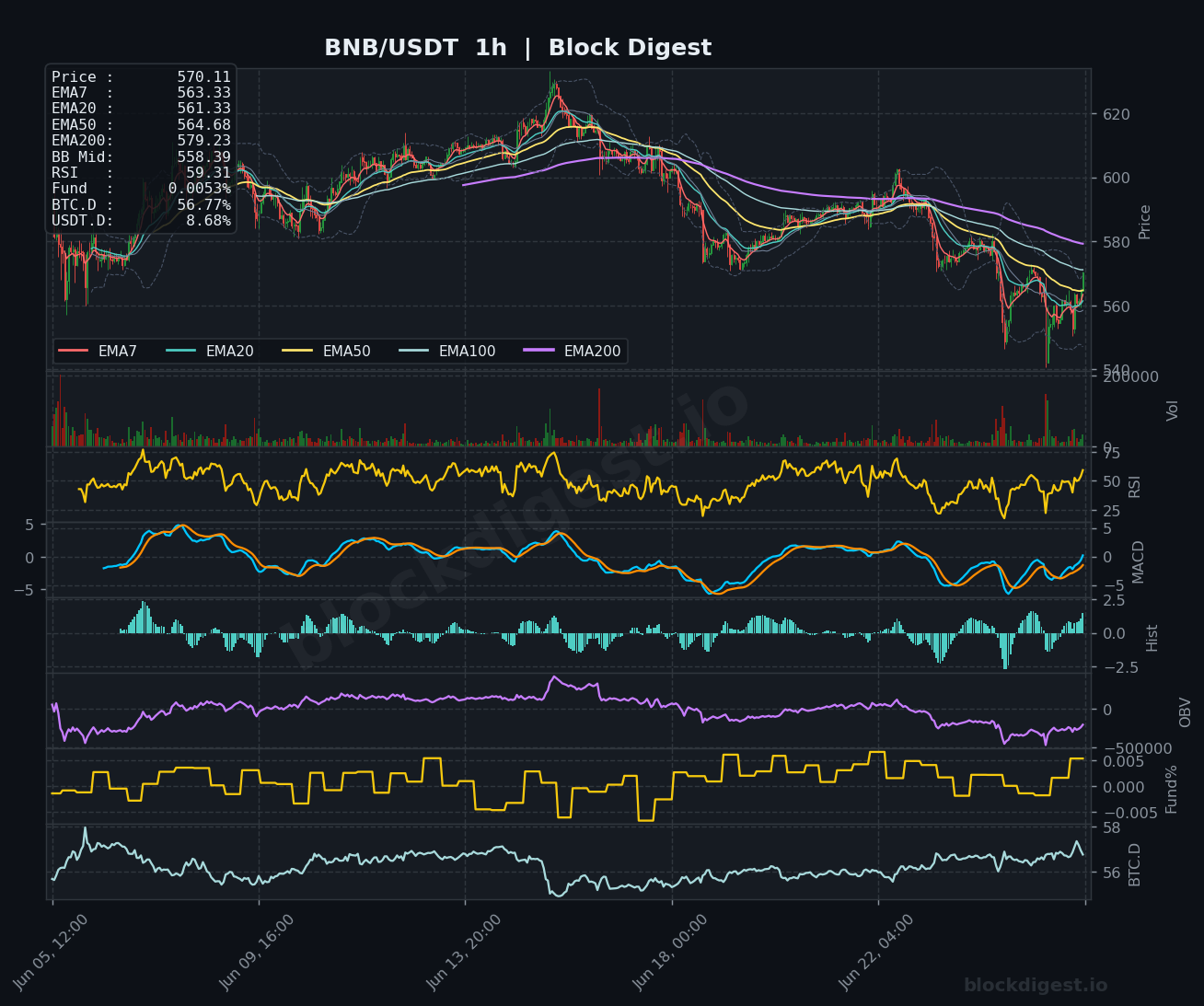Click the 200000 volume tick
Screen dimensions: 1204x1006
tap(1129, 376)
